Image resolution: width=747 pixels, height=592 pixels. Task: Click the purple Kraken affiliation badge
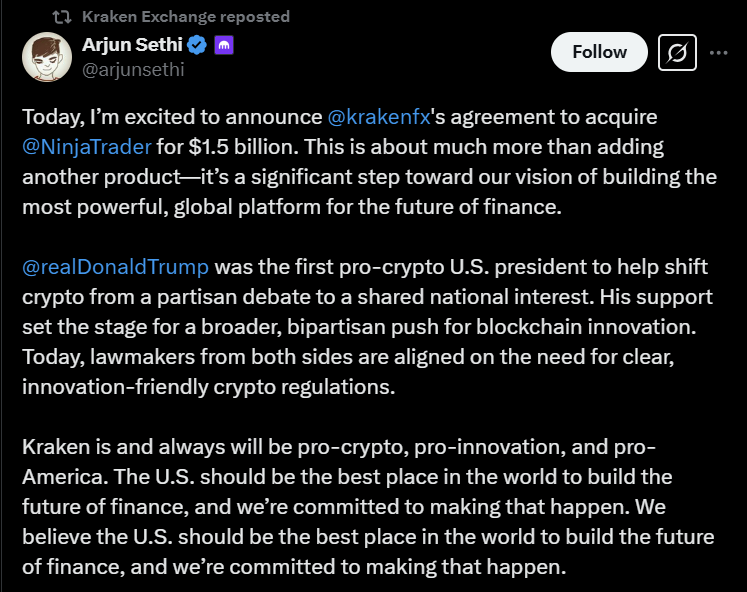coord(224,46)
